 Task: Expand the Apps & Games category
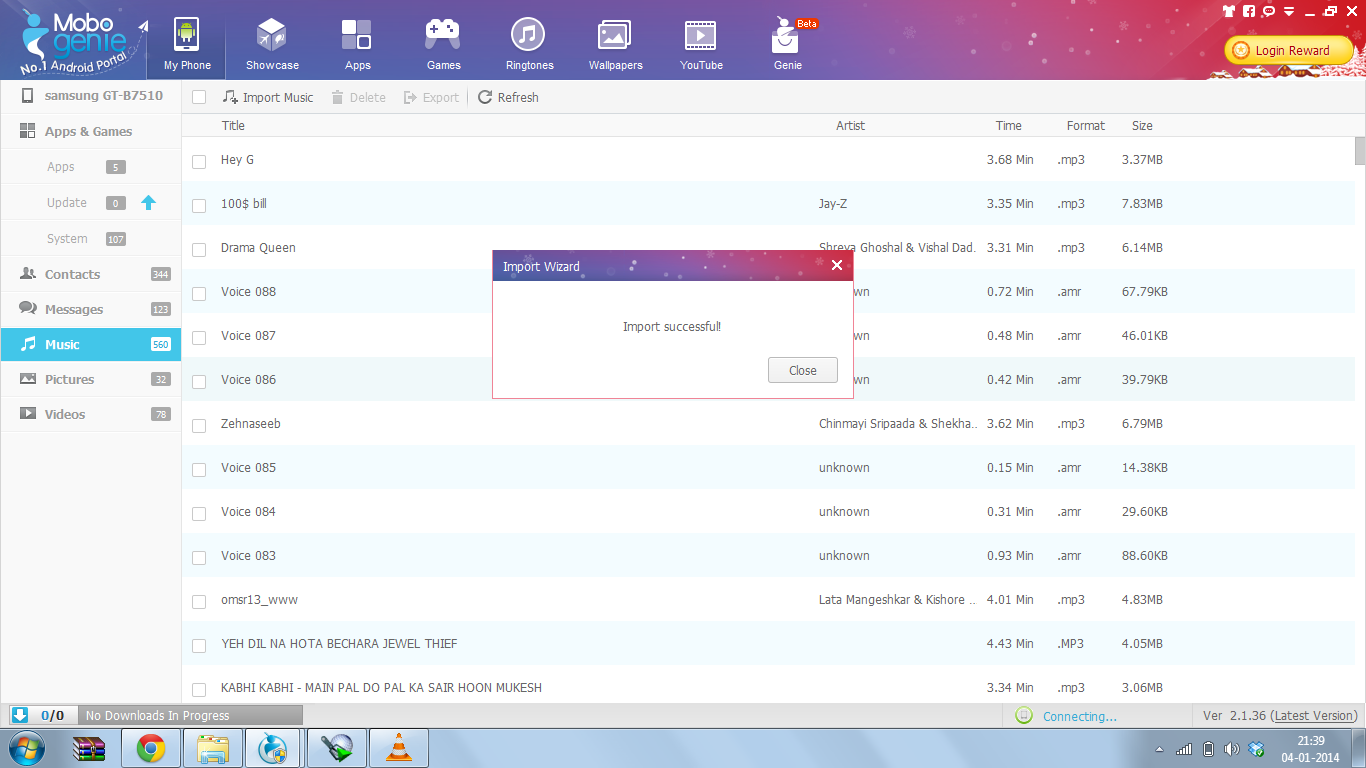(88, 132)
